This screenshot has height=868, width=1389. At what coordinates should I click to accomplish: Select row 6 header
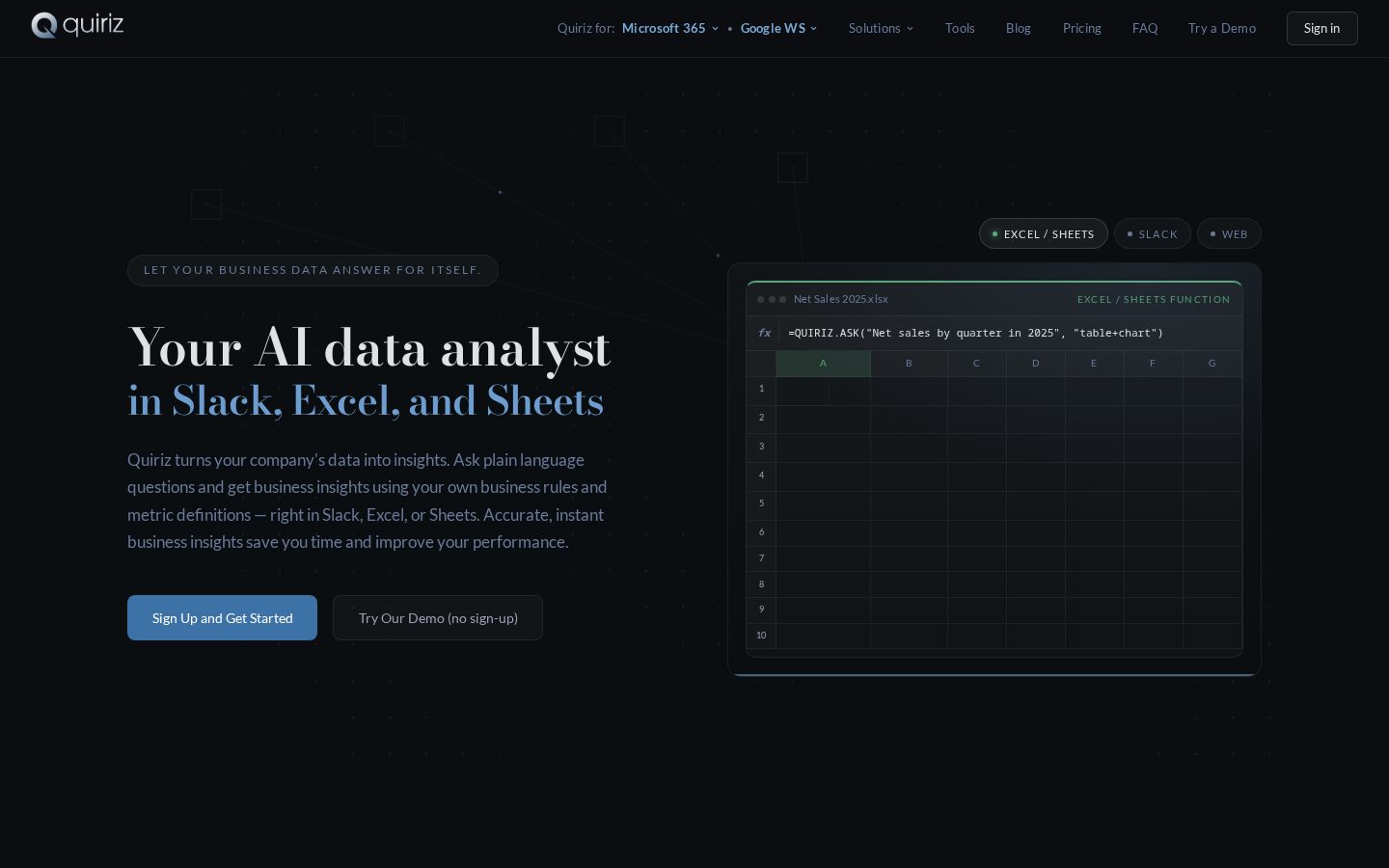point(761,532)
